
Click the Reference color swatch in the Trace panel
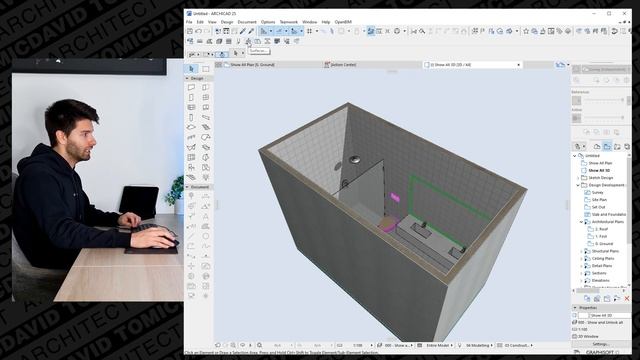pos(576,100)
